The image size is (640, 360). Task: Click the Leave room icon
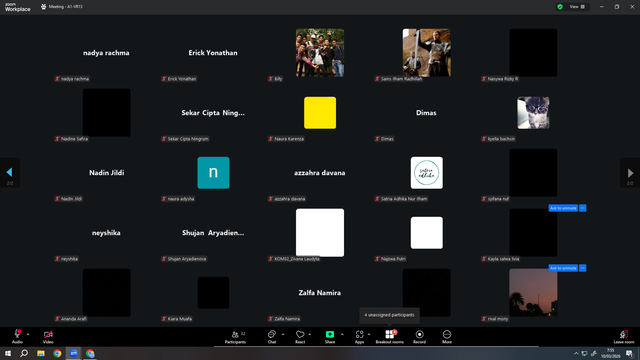[624, 334]
